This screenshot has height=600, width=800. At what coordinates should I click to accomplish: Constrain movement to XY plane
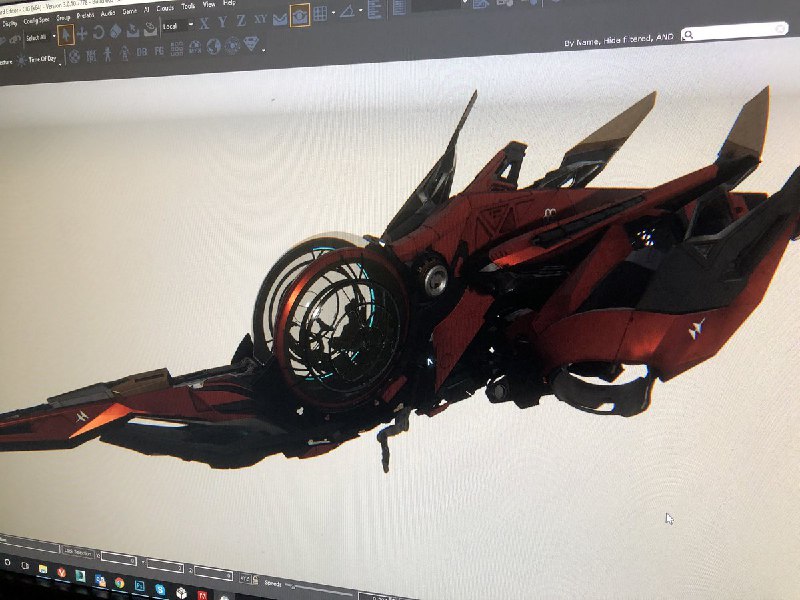point(260,19)
